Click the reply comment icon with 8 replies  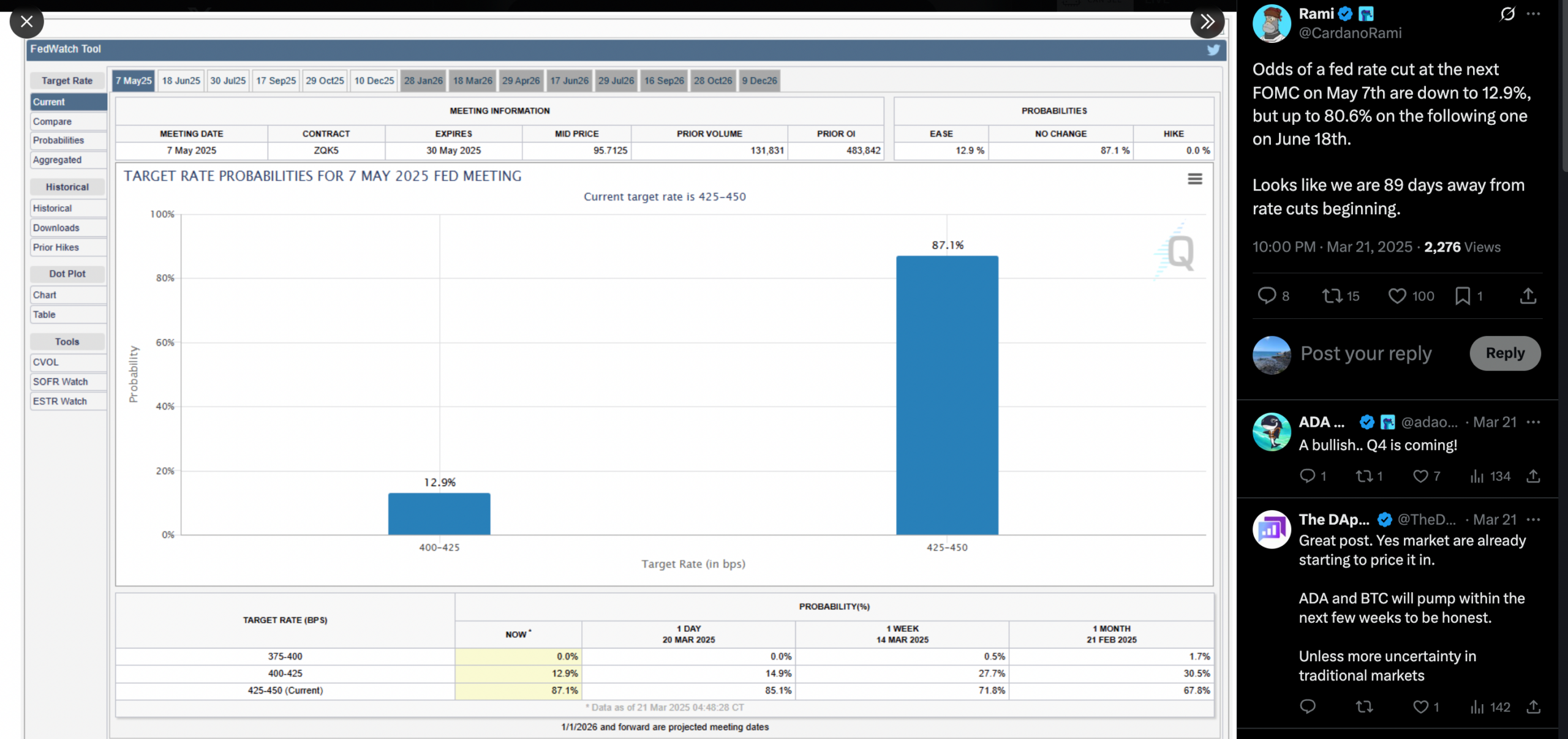1267,296
